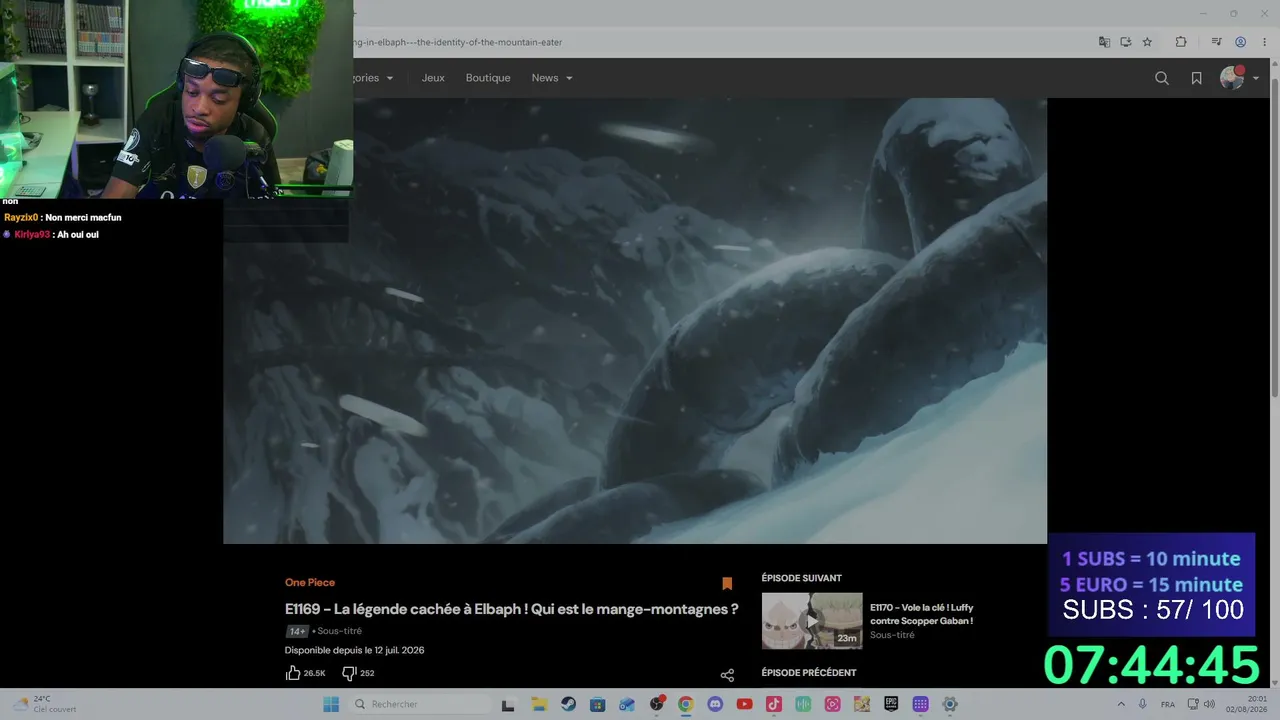
Task: Open the Jeux menu item
Action: pos(433,78)
